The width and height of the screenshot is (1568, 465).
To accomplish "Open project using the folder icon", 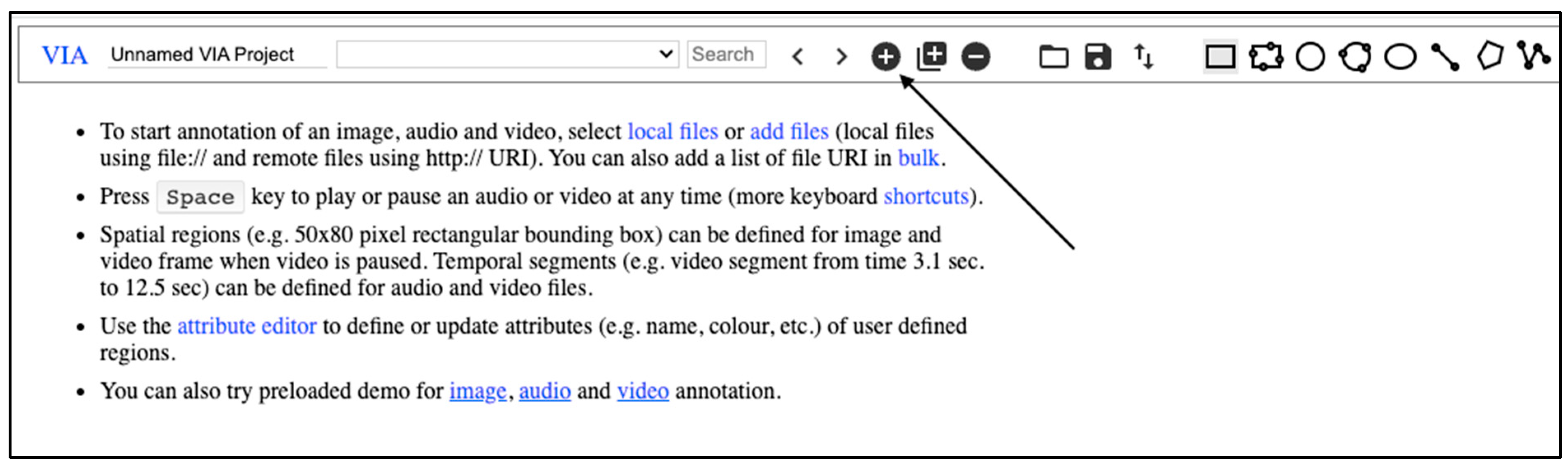I will 1053,57.
